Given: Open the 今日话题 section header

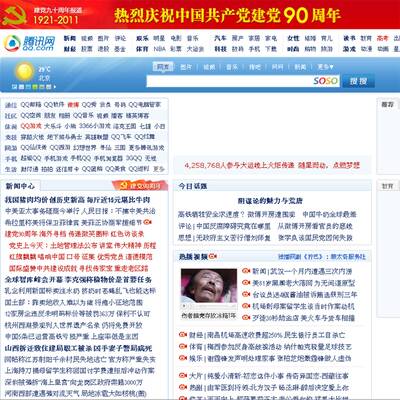Looking at the screenshot, I should tap(193, 186).
